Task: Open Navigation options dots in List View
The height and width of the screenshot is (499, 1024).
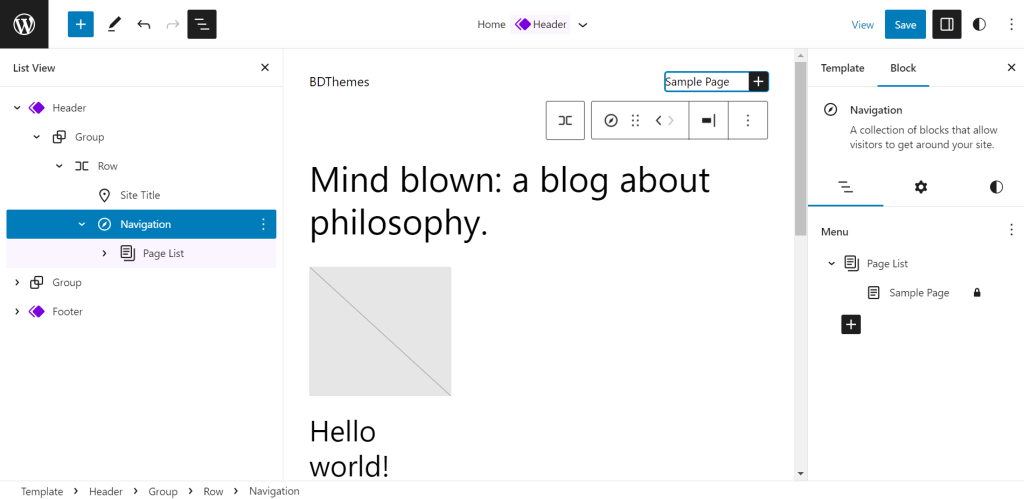Action: click(263, 224)
